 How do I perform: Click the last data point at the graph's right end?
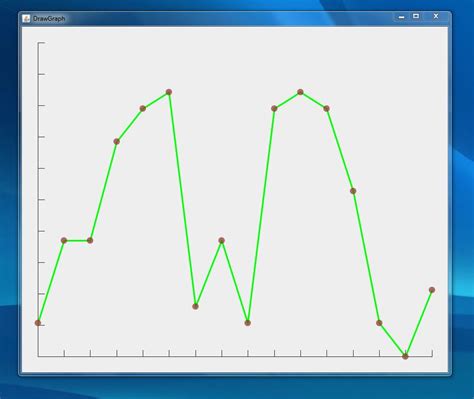[x=432, y=290]
